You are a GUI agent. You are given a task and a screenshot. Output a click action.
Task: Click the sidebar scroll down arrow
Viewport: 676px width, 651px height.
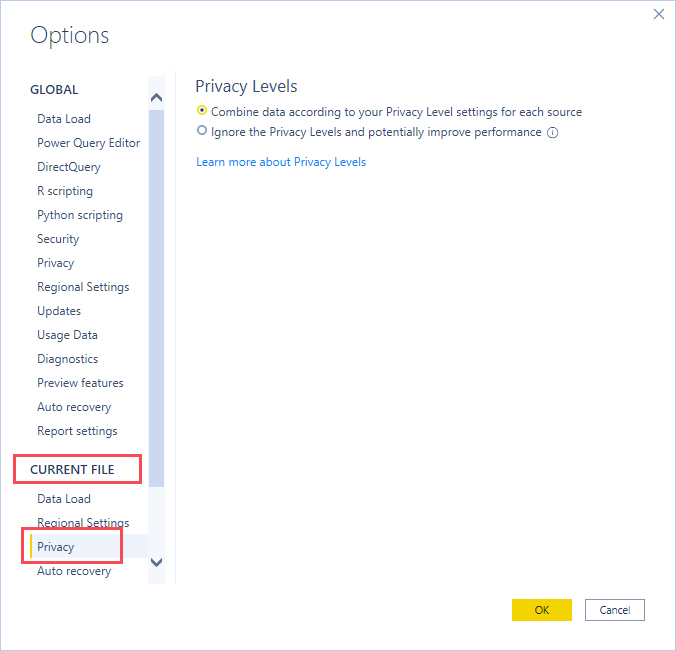pos(156,562)
